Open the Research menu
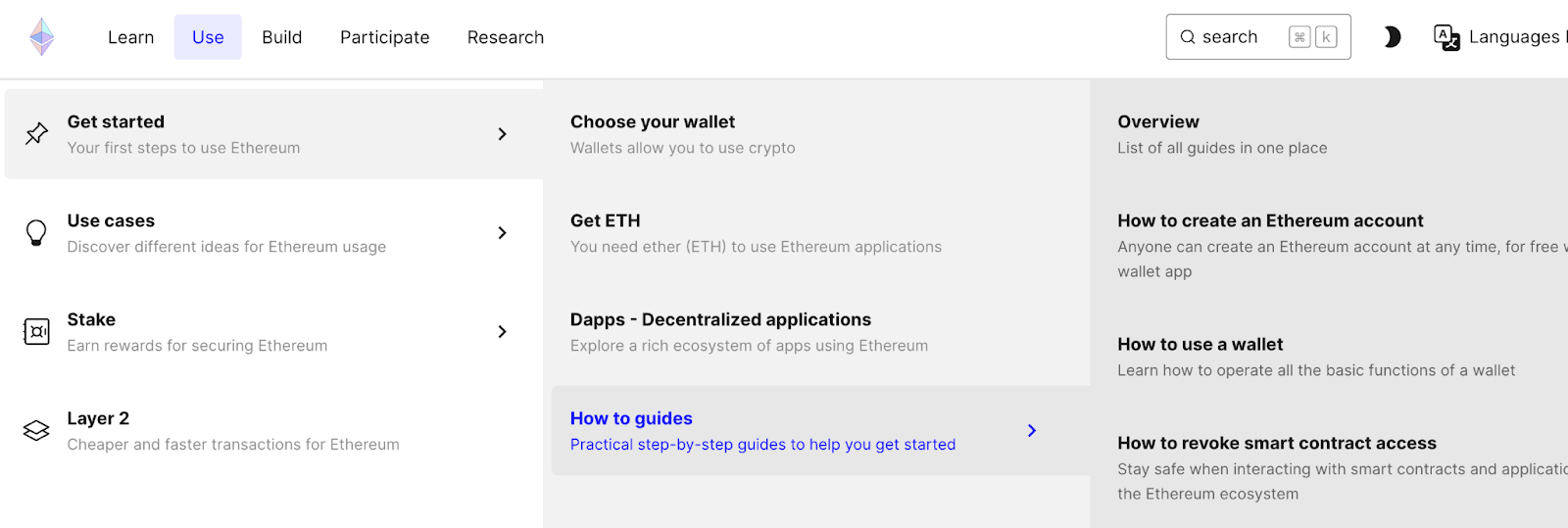This screenshot has width=1568, height=528. (x=505, y=37)
